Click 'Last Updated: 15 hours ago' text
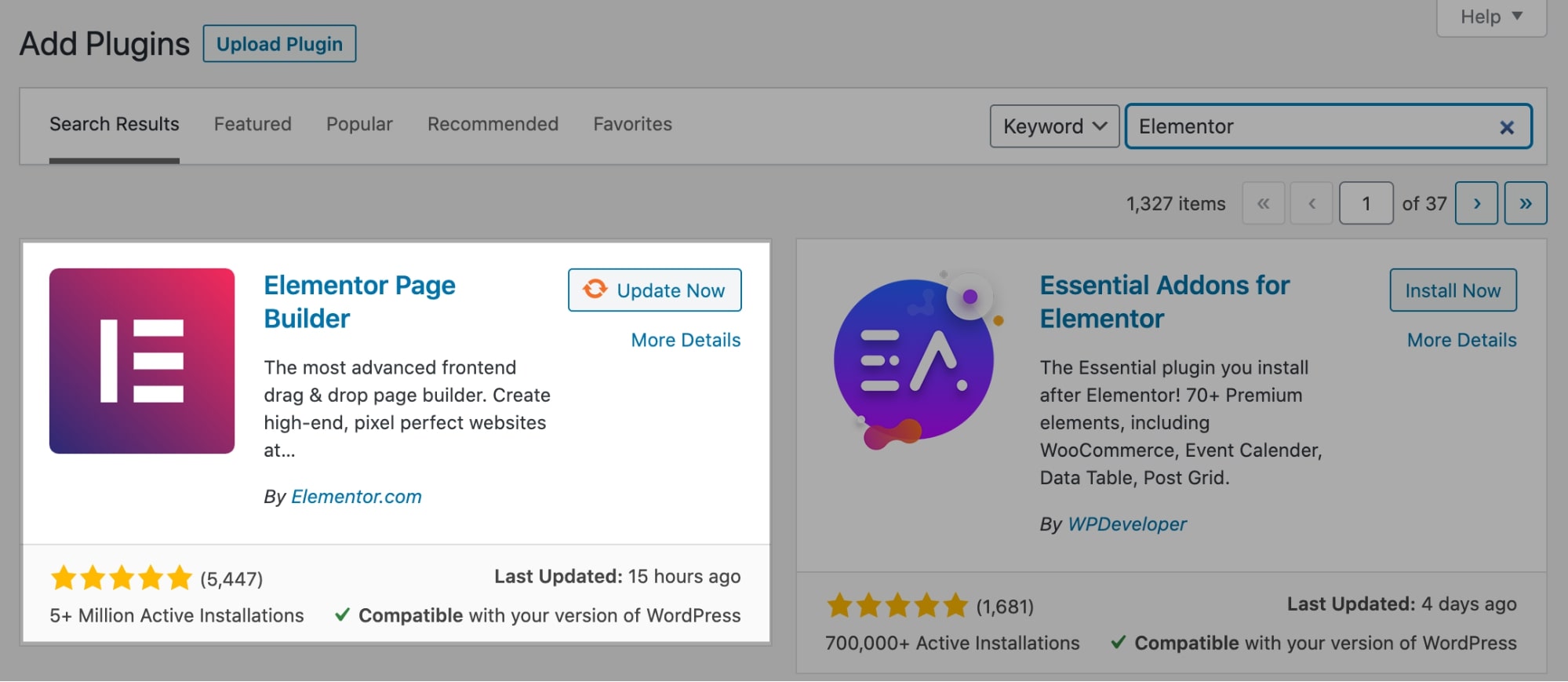This screenshot has height=682, width=1568. [x=617, y=576]
